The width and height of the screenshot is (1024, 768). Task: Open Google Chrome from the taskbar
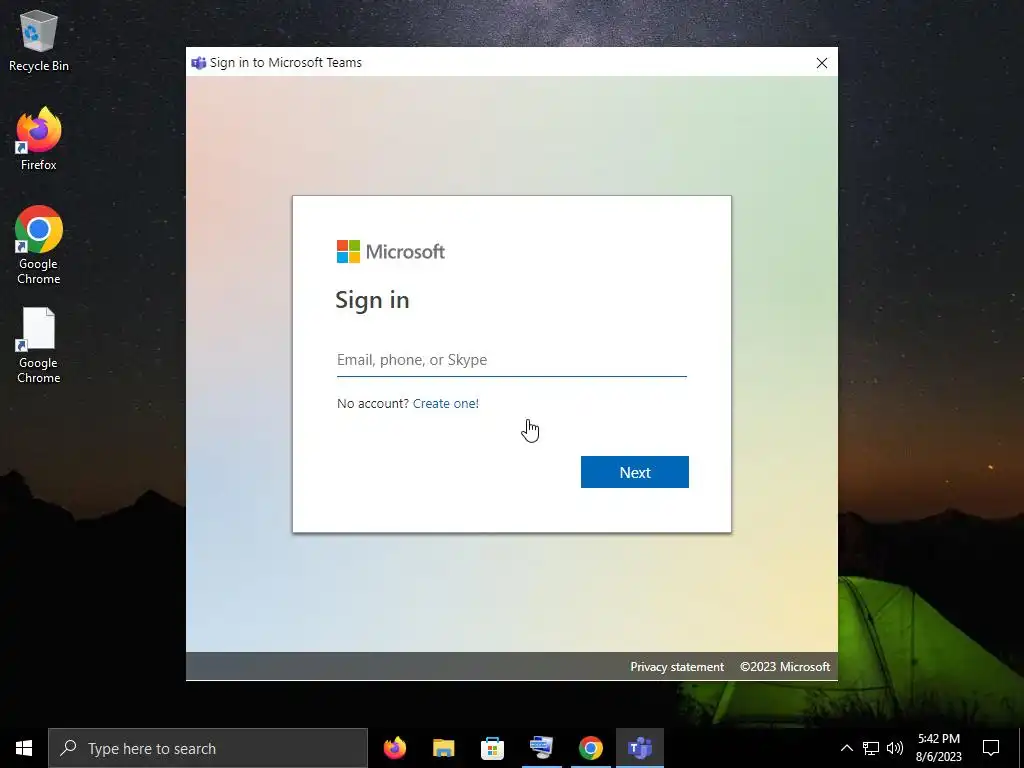(590, 748)
